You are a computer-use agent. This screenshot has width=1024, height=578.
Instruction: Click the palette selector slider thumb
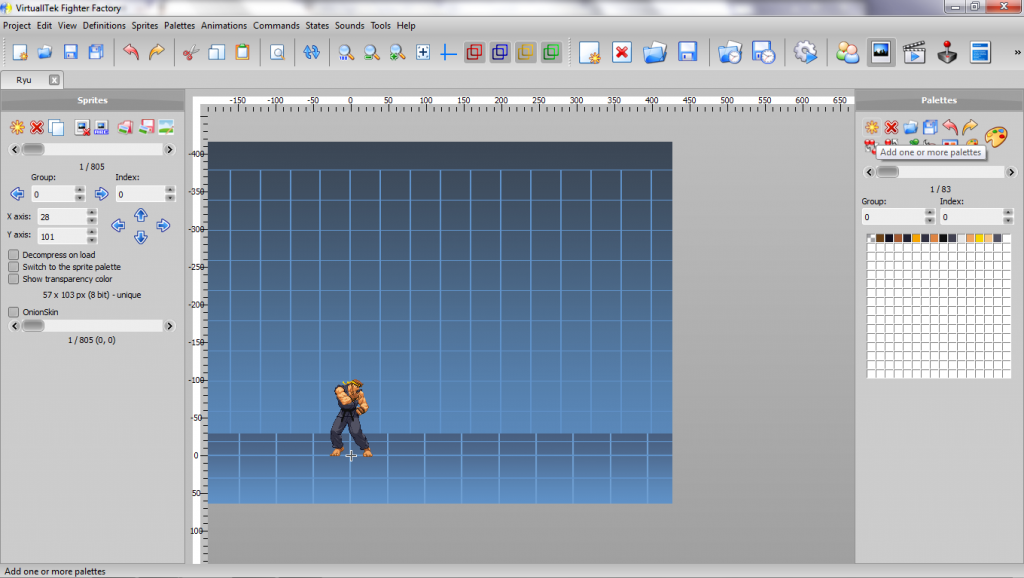887,172
